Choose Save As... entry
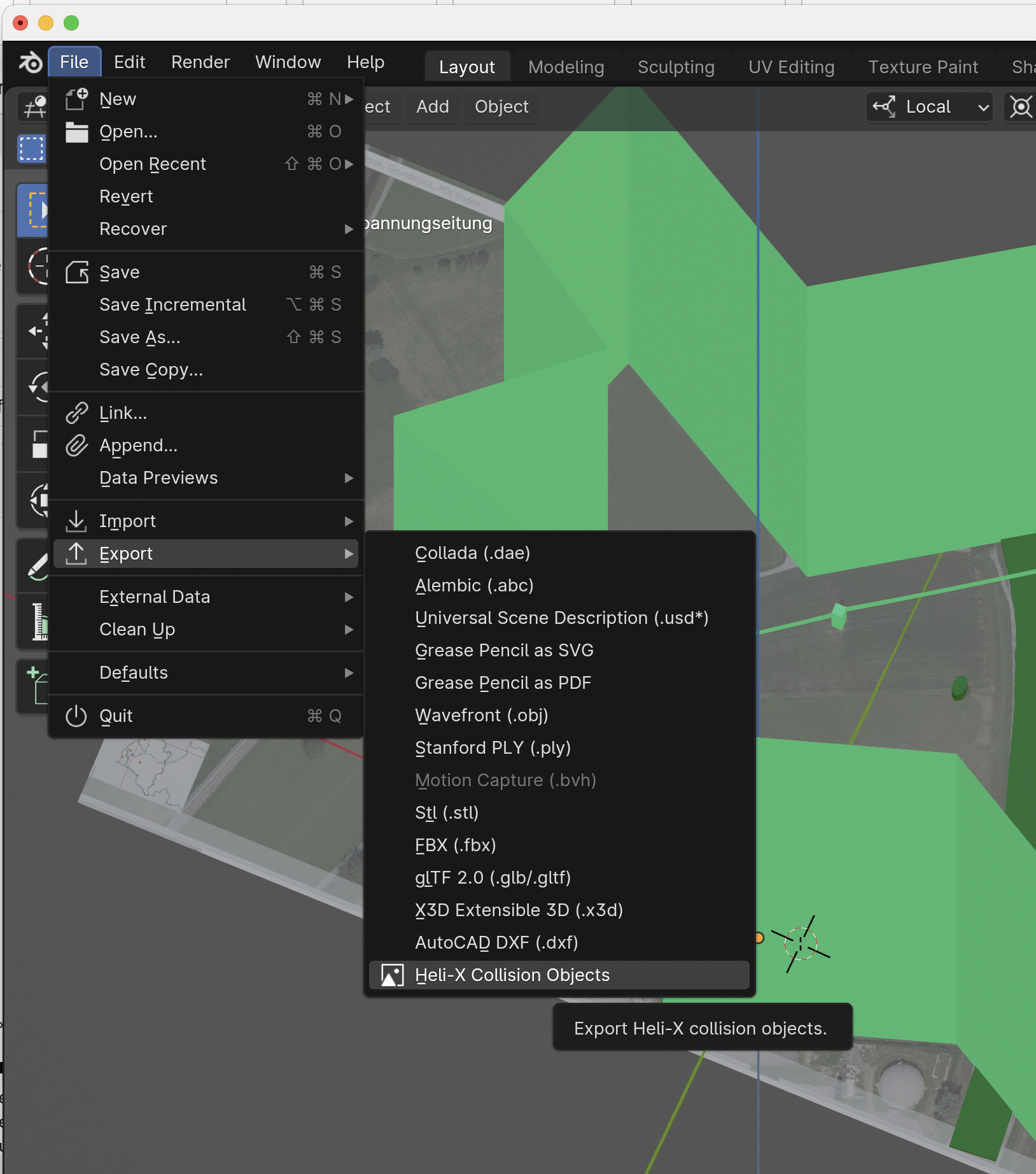Screen dimensions: 1036x1174 click(x=206, y=337)
